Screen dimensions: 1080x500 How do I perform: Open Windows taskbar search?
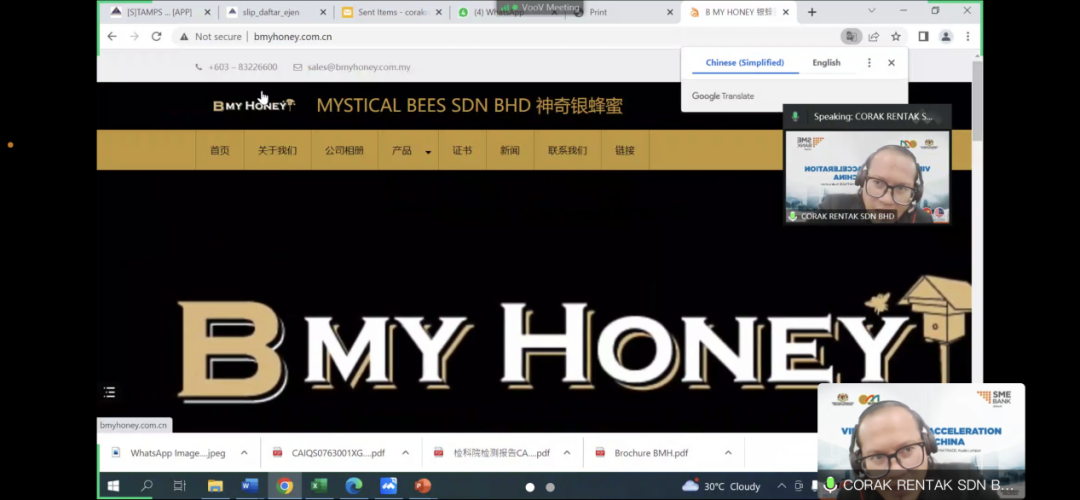click(x=147, y=486)
